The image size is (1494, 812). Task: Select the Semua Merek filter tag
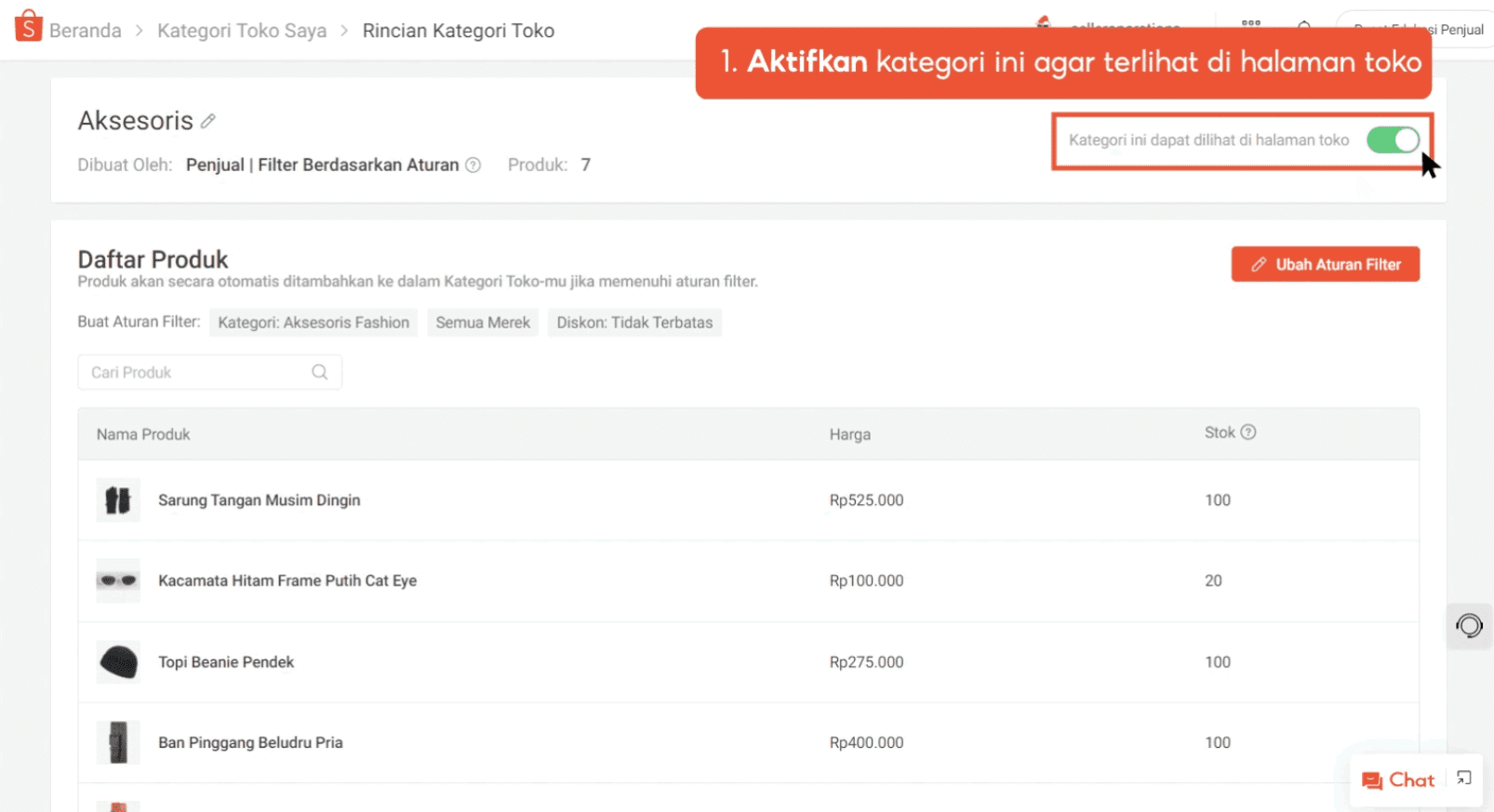pos(483,323)
